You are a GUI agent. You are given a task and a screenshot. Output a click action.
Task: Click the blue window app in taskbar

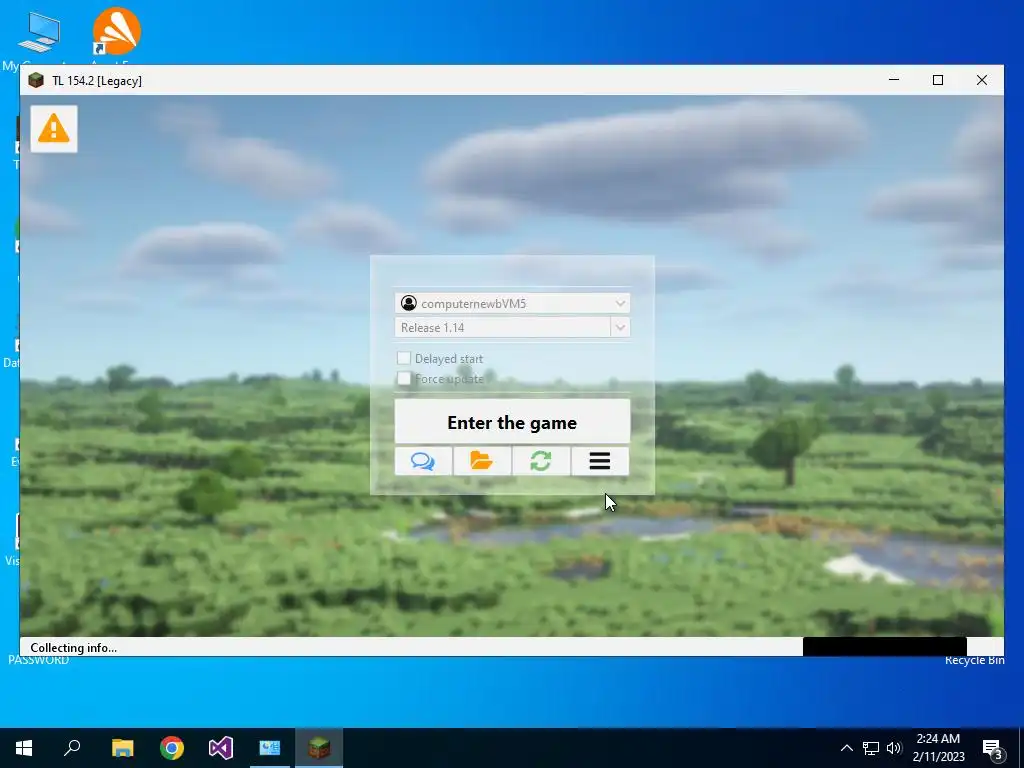click(x=270, y=748)
